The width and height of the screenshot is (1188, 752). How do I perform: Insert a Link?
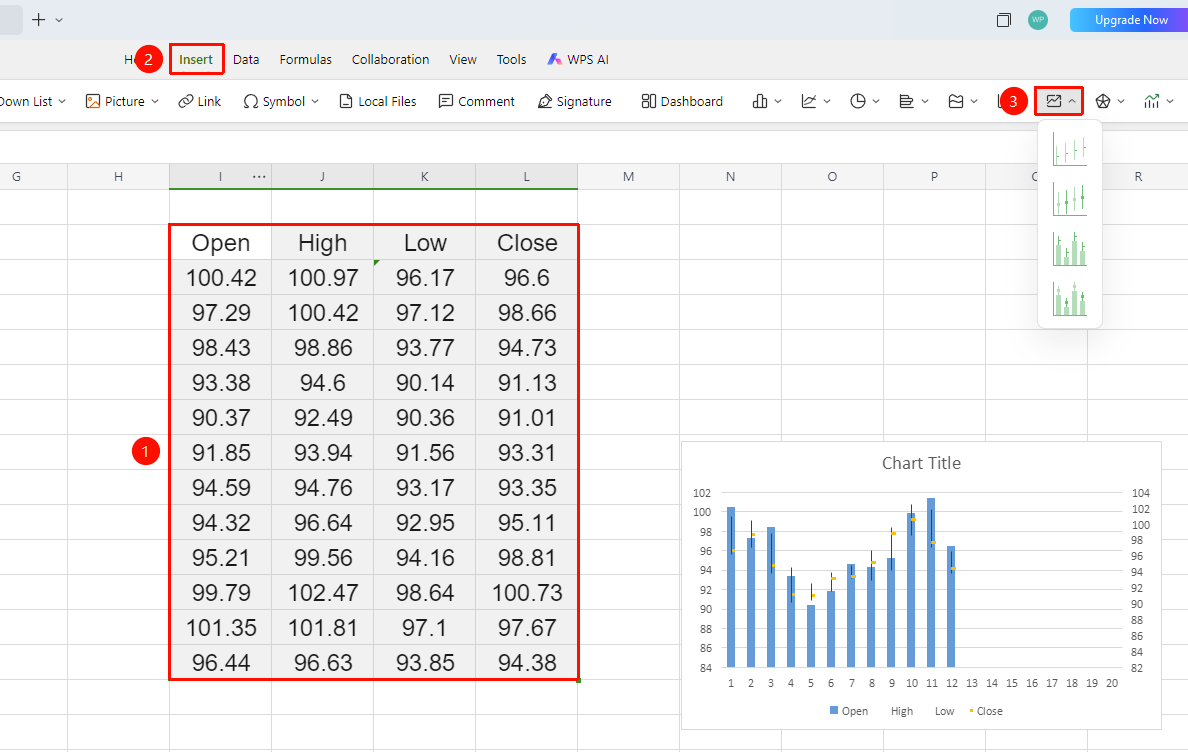click(x=199, y=101)
